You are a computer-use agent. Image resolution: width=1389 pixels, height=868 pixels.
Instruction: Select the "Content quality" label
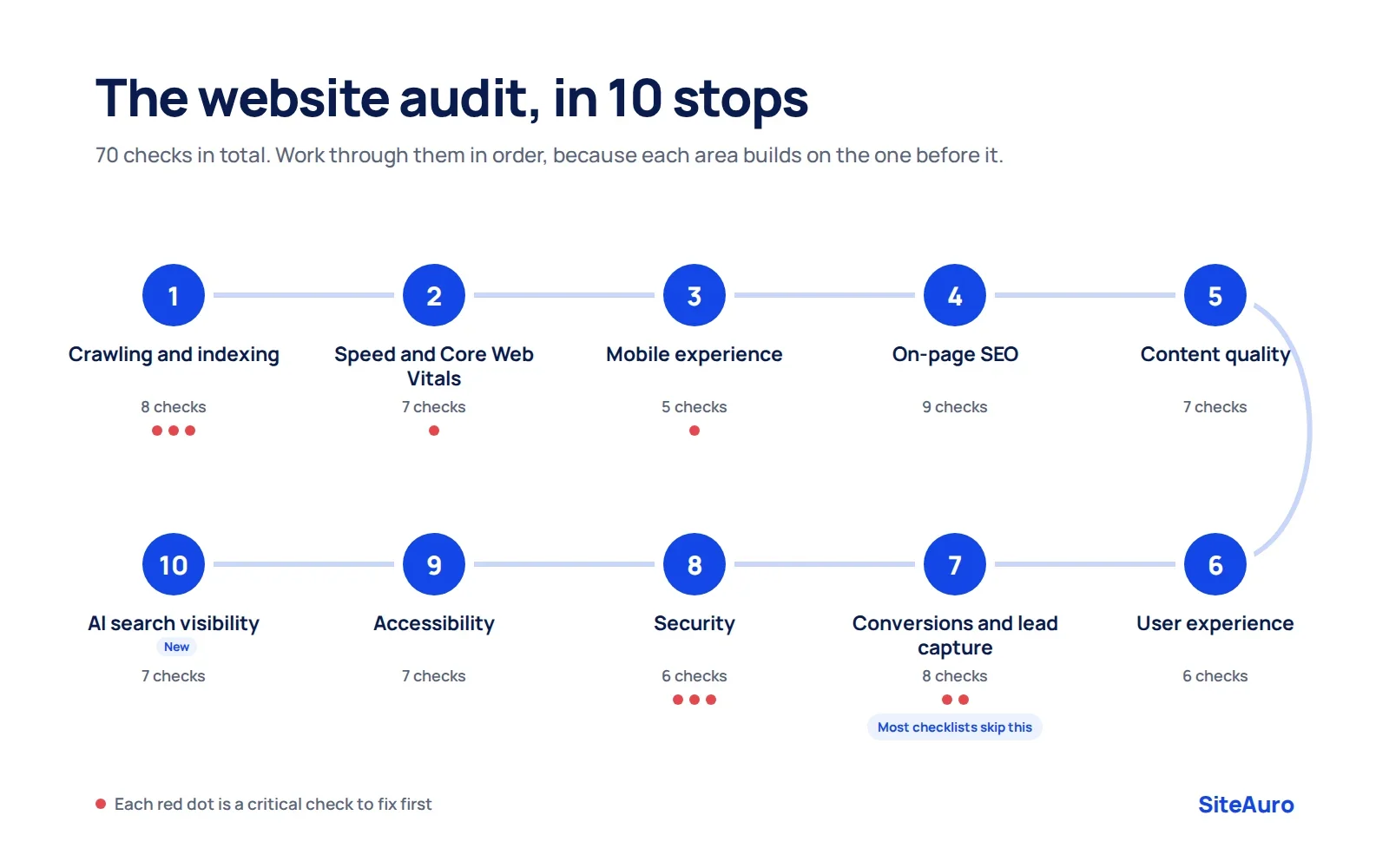(1215, 354)
